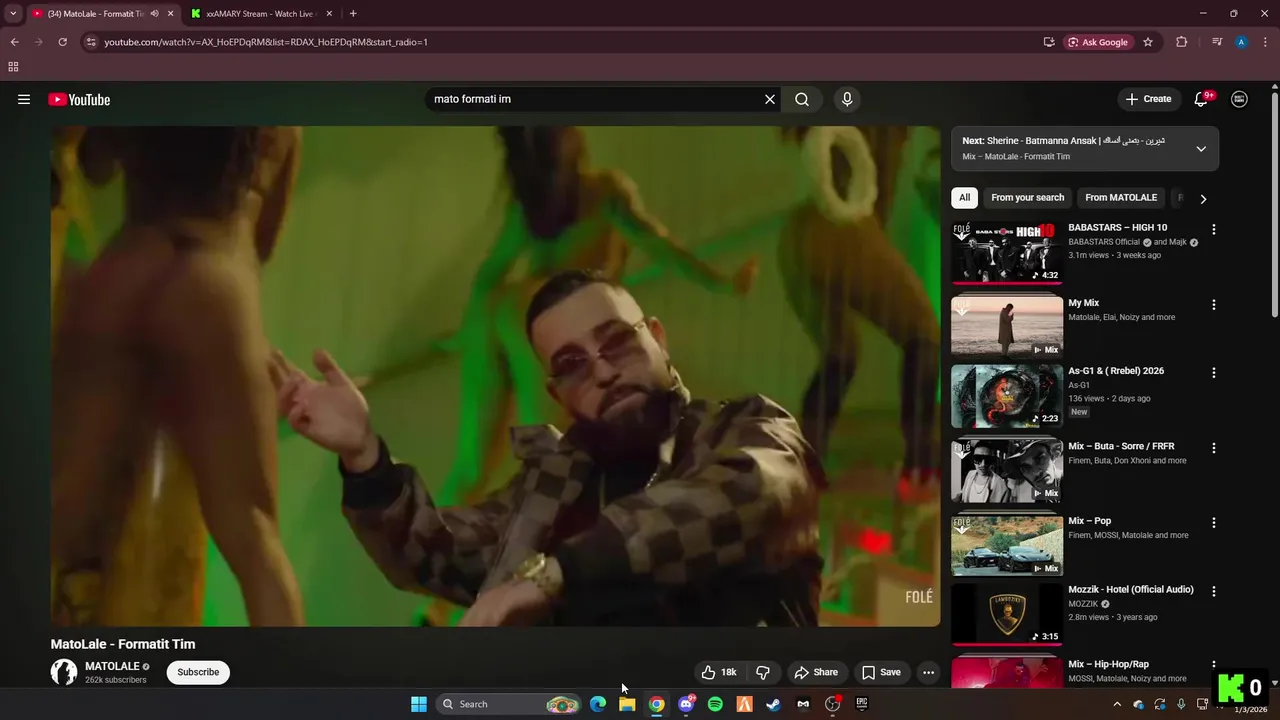Dislike the video with thumbs down

762,672
